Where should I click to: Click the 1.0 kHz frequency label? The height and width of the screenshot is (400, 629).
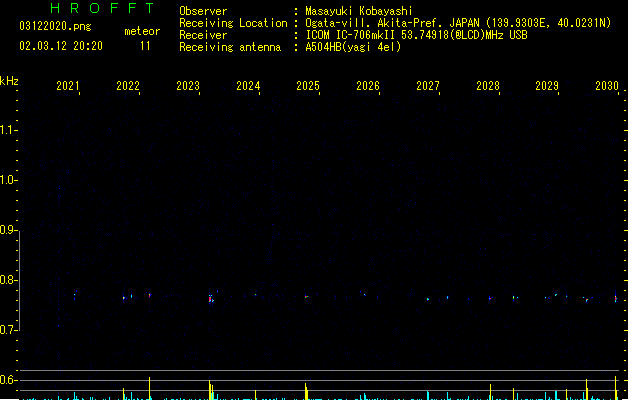tap(7, 180)
